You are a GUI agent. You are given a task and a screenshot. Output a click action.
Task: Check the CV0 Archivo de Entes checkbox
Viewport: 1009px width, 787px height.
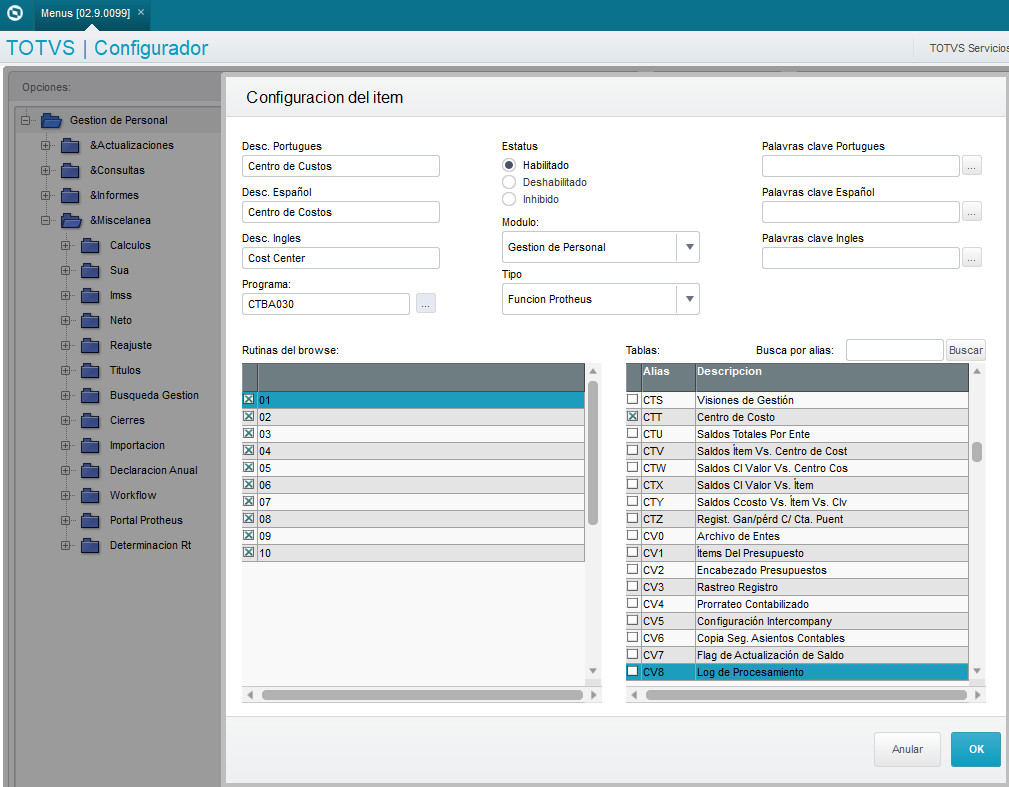pos(633,535)
